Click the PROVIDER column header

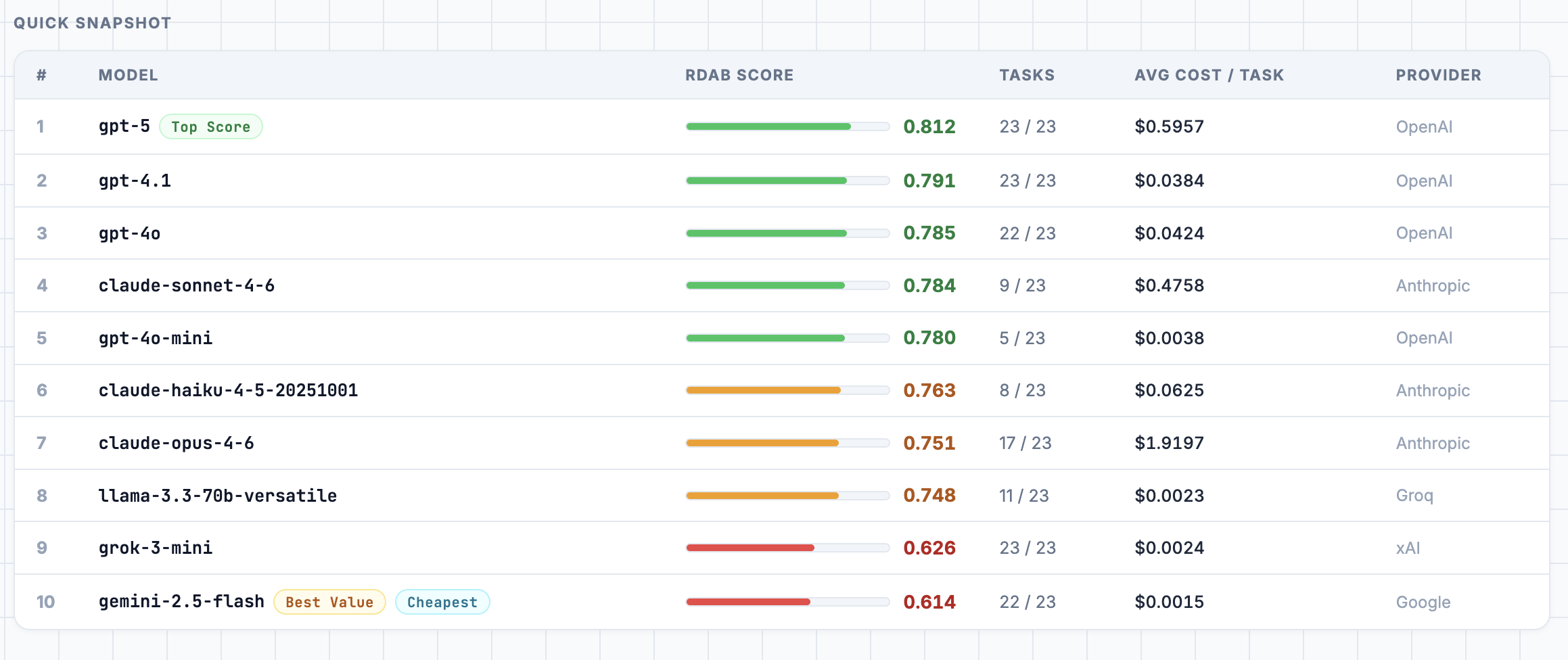1438,75
